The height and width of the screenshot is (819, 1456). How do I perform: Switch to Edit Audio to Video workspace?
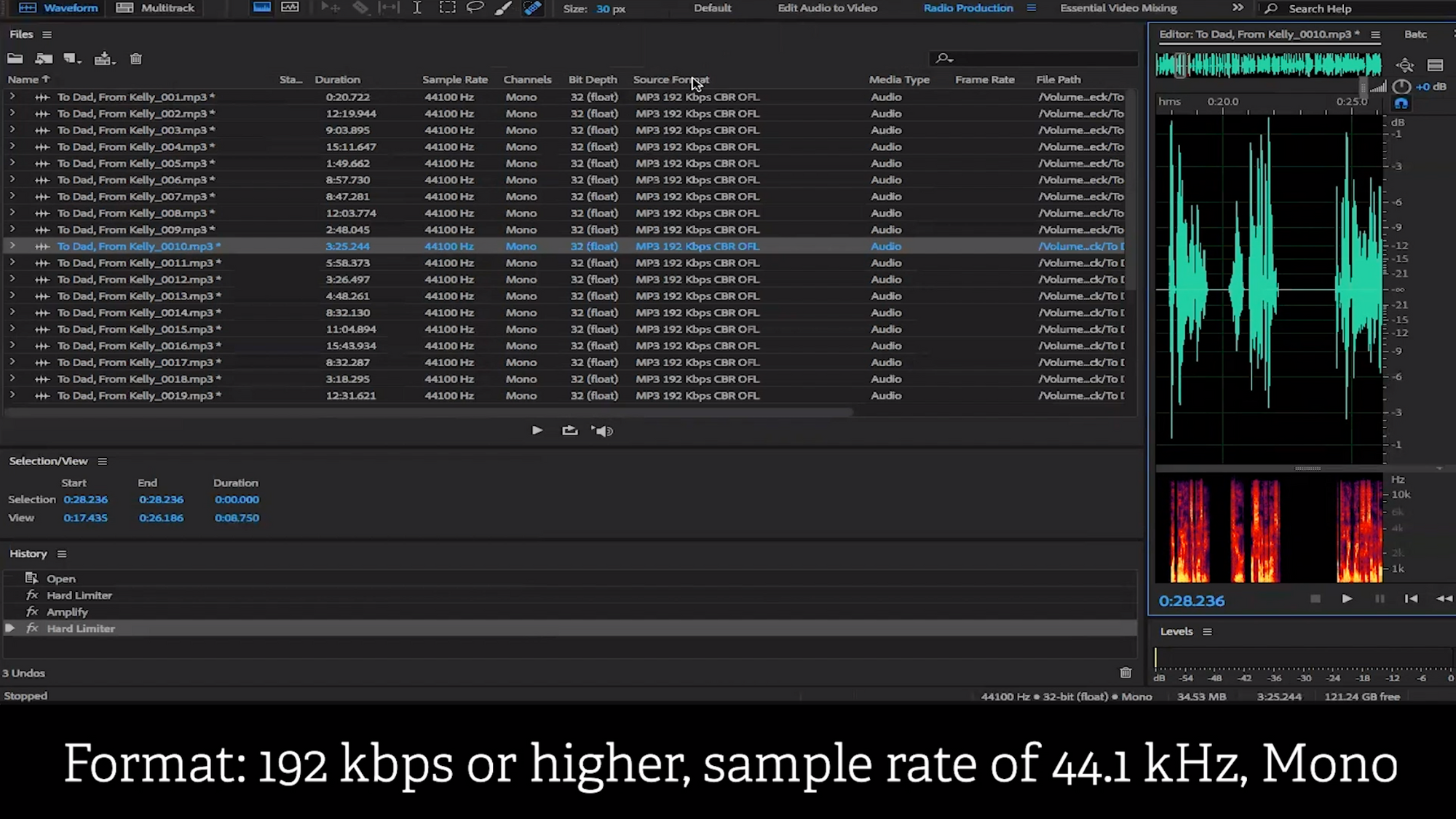point(827,8)
